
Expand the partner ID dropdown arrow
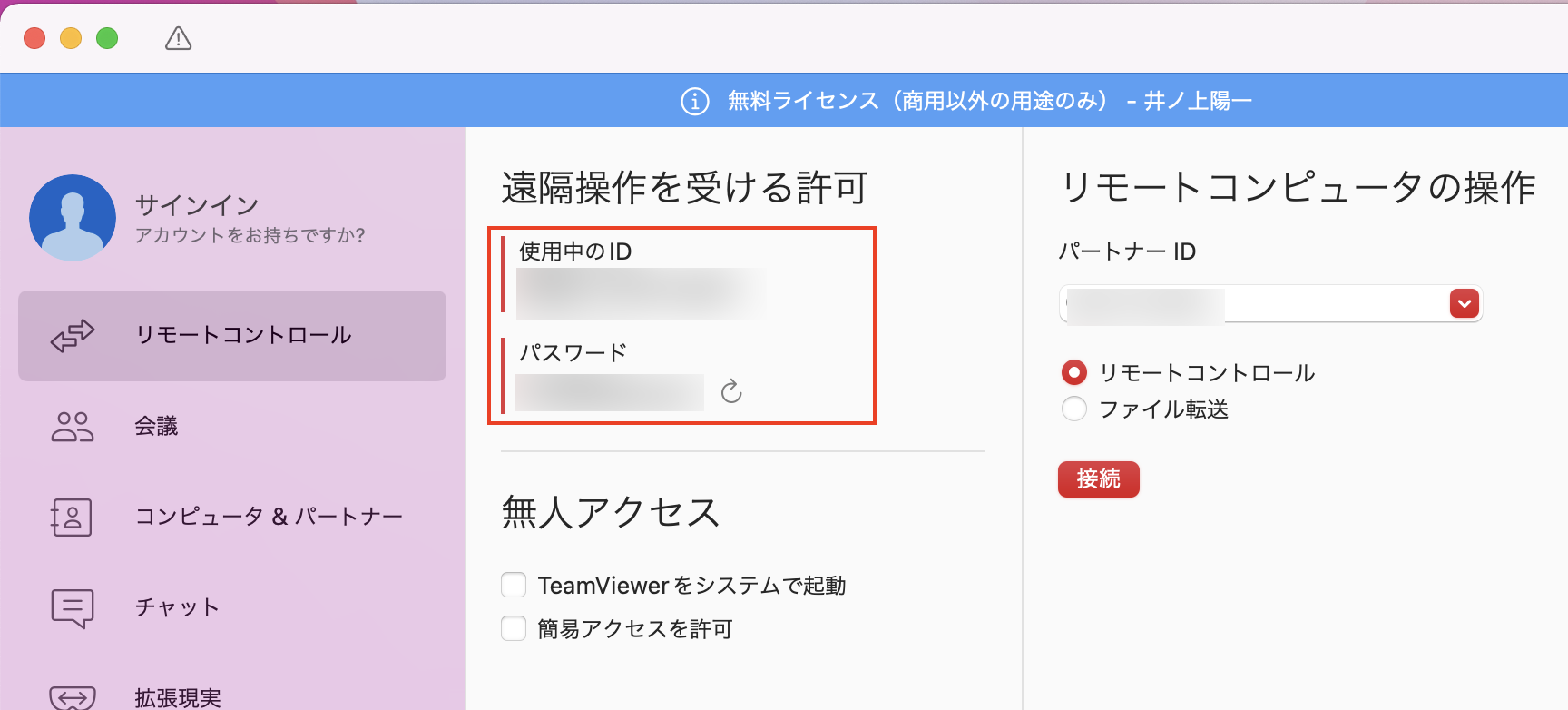pyautogui.click(x=1464, y=303)
